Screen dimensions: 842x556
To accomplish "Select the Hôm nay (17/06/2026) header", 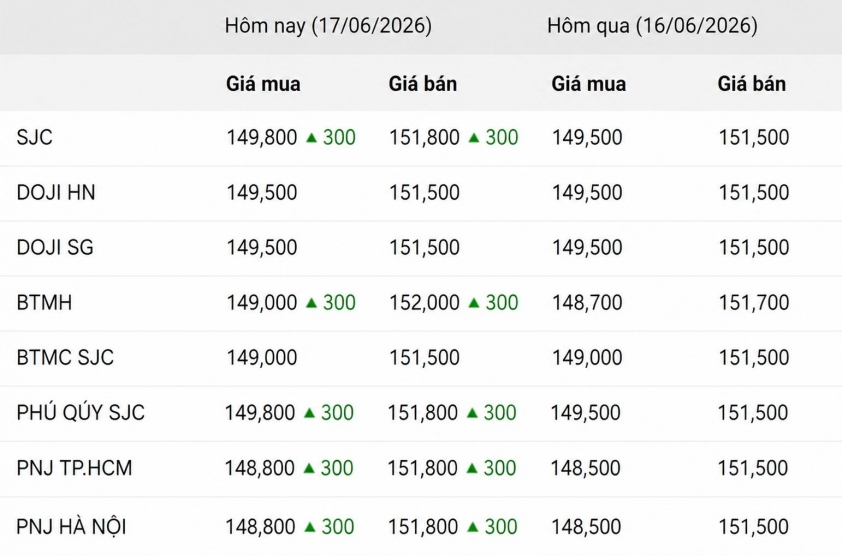I will pos(328,26).
